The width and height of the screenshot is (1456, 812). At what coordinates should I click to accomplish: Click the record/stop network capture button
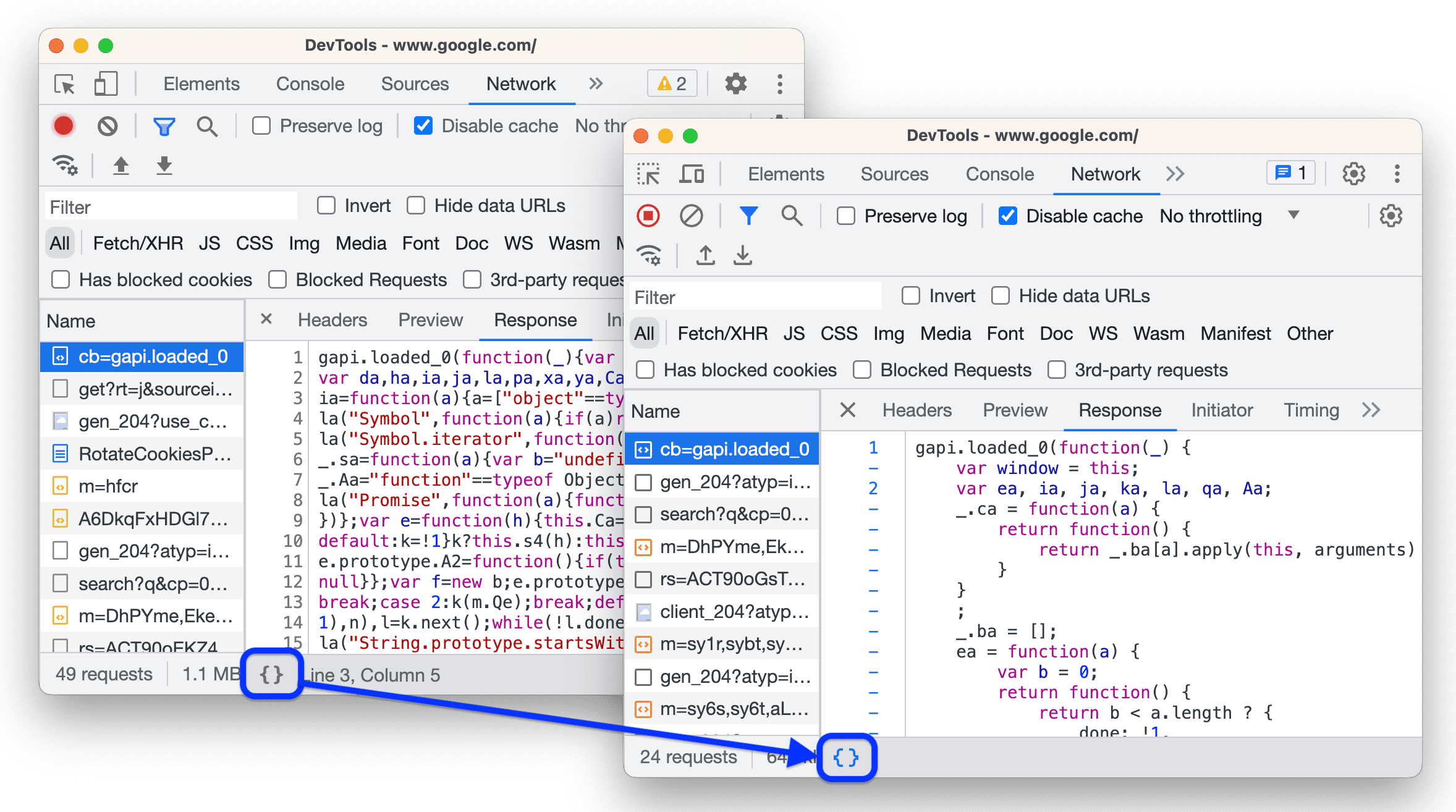pyautogui.click(x=649, y=215)
